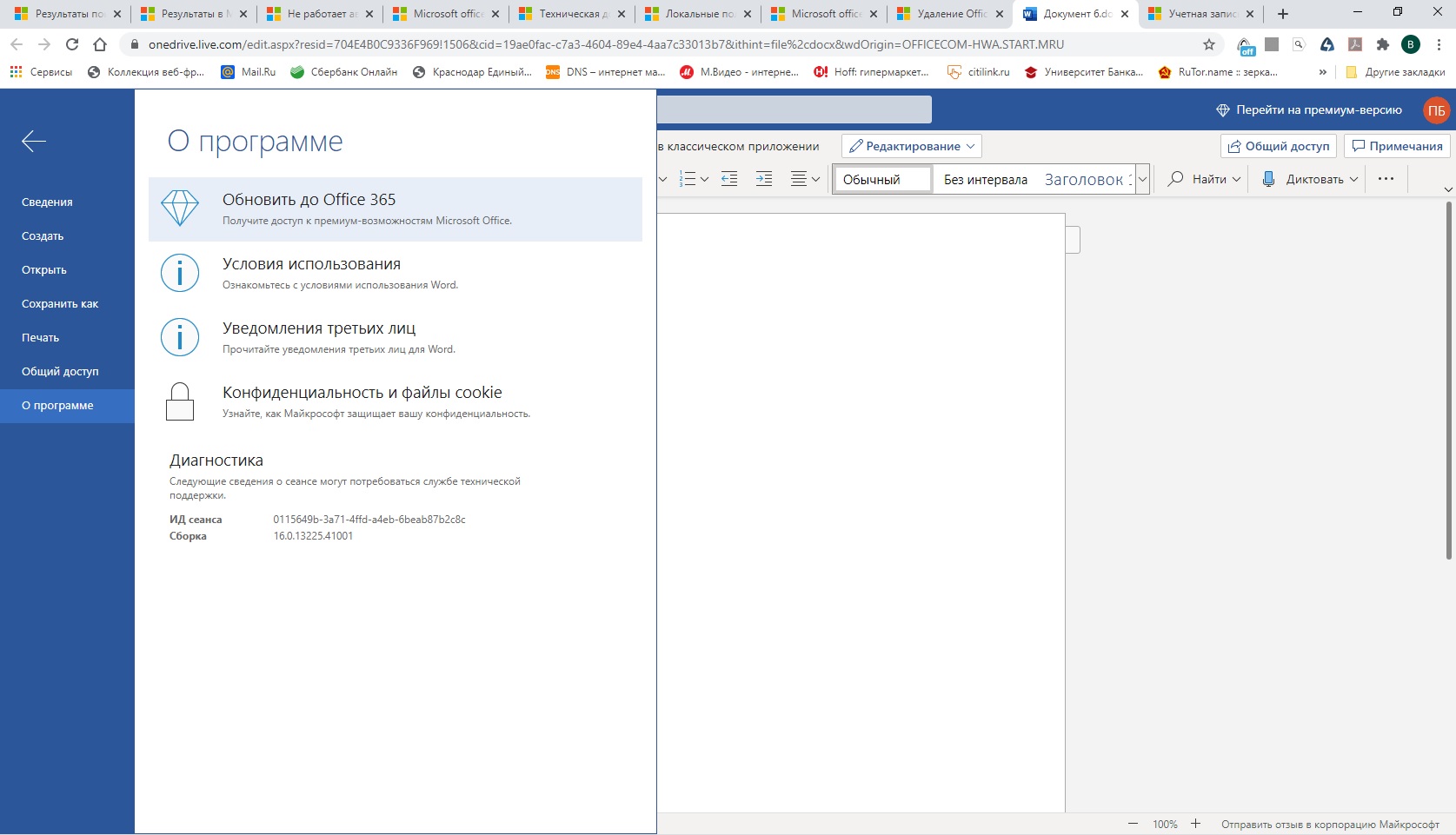Viewport: 1456px width, 835px height.
Task: Decrease paragraph indent in Word toolbar
Action: (x=729, y=179)
